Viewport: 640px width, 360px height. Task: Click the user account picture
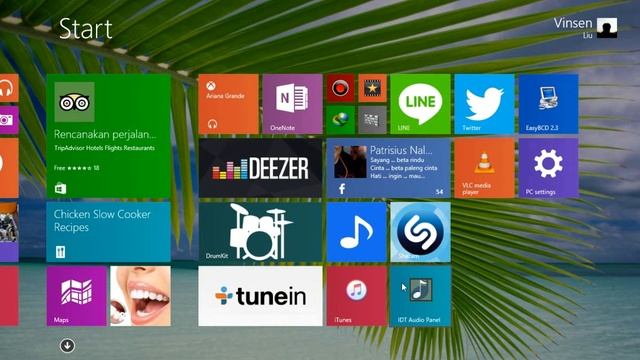607,28
